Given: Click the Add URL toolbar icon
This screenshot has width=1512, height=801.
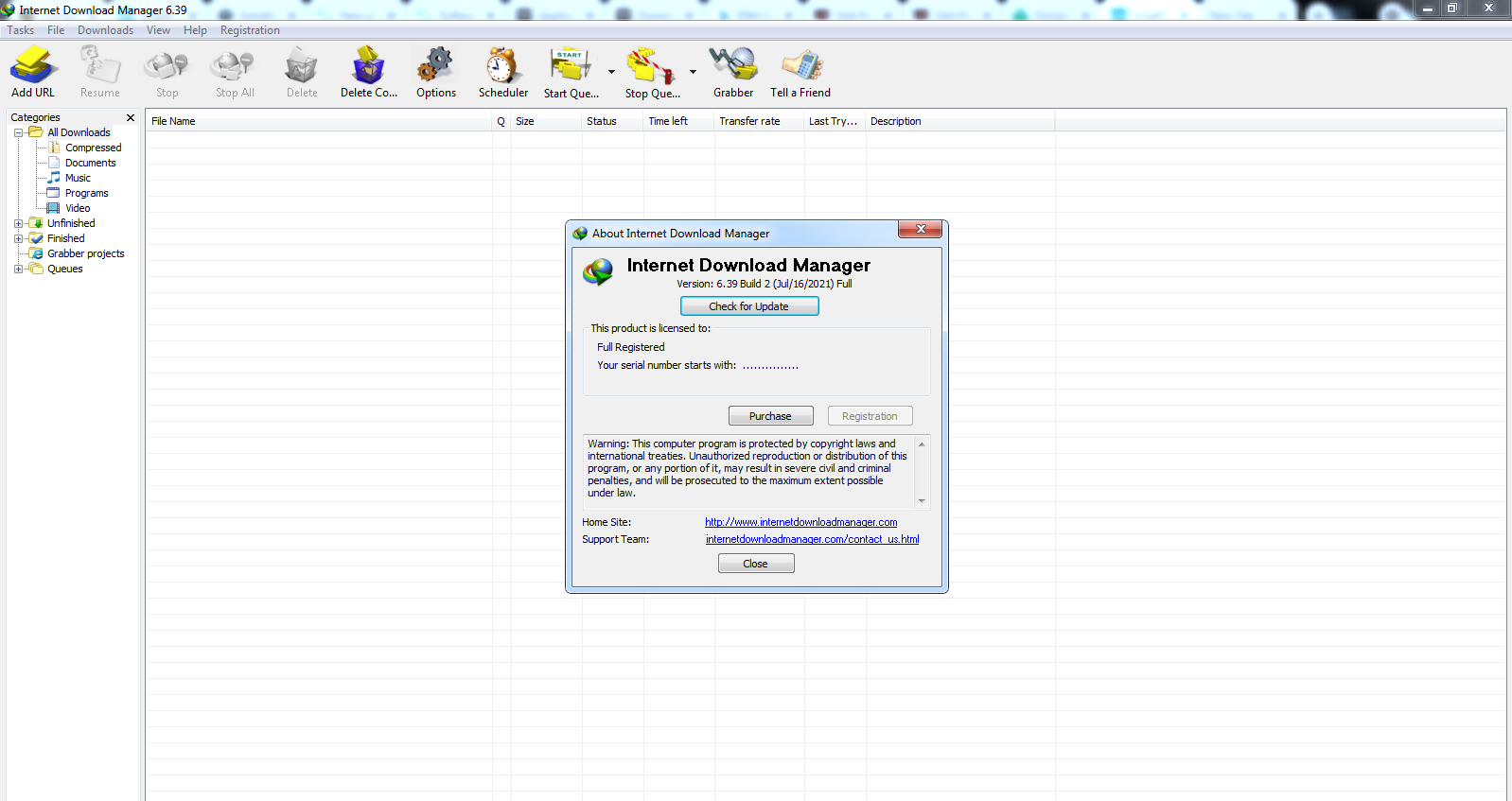Looking at the screenshot, I should 33,66.
